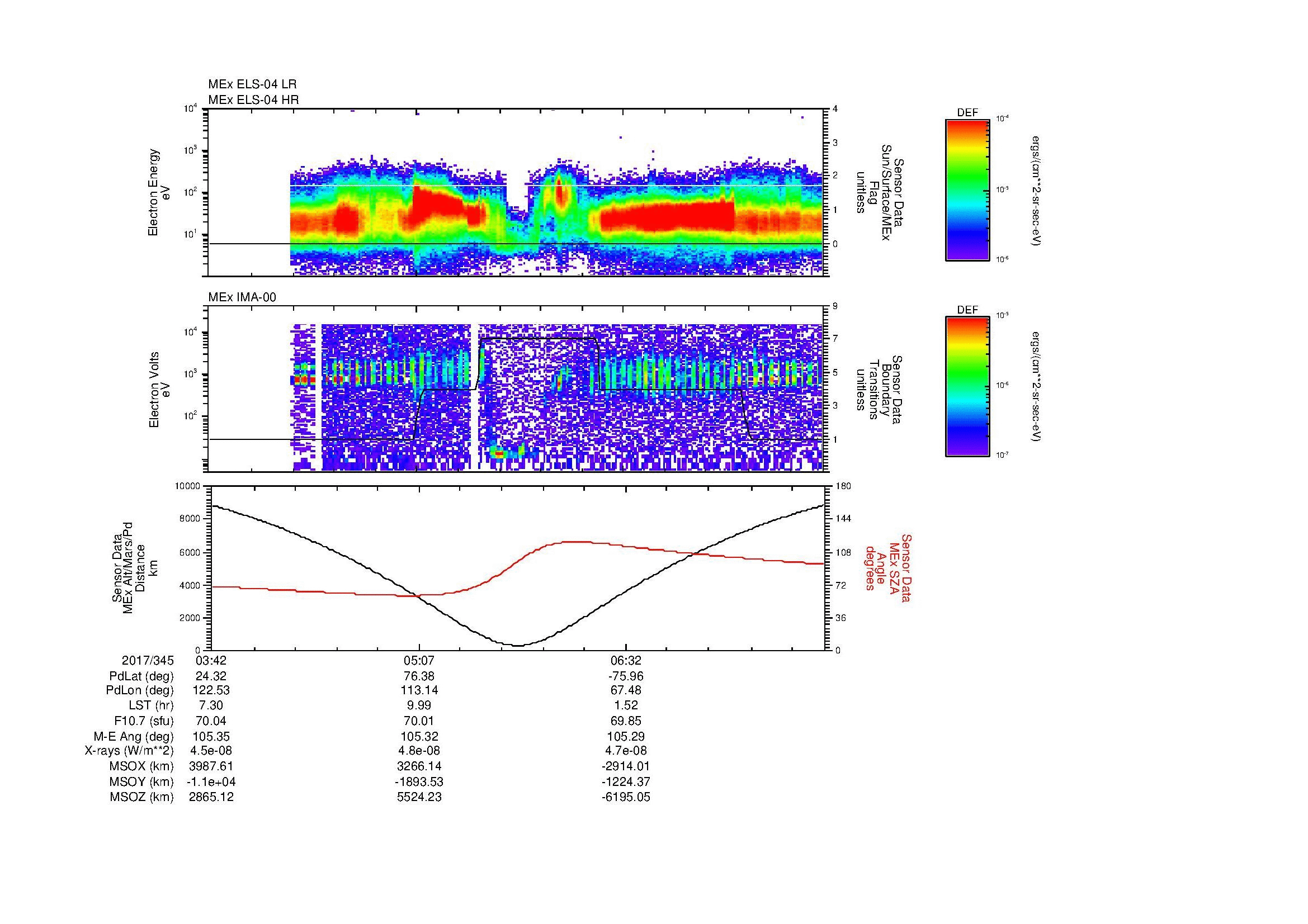Click the 180 SZA axis tick label

[844, 486]
